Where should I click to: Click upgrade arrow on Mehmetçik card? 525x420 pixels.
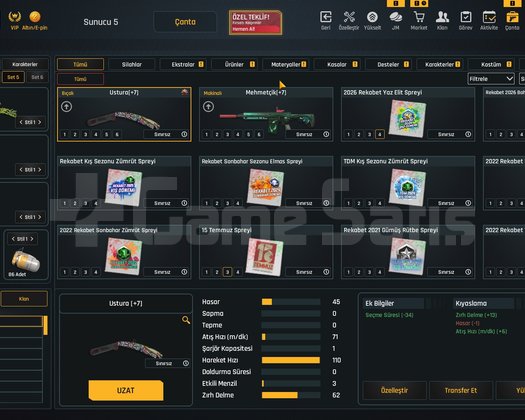pos(208,107)
